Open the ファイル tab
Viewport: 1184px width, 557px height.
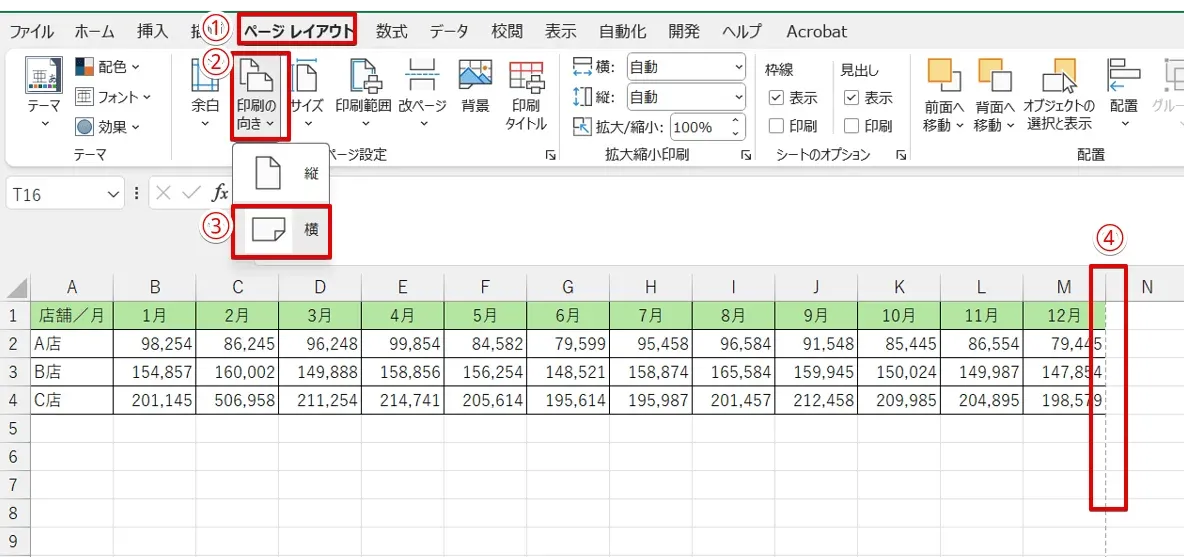(x=32, y=32)
